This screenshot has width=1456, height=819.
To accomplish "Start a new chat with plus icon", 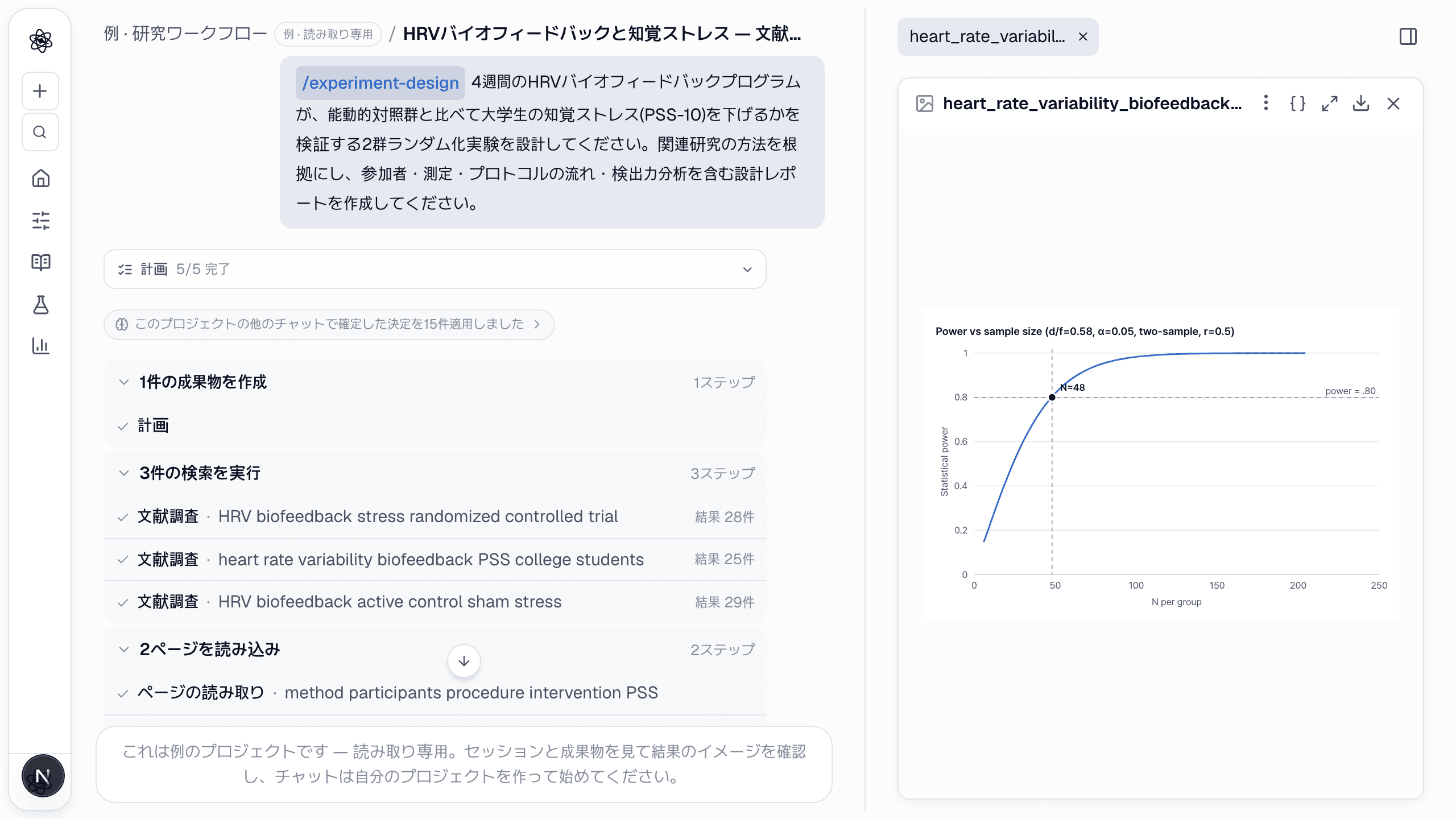I will pyautogui.click(x=40, y=91).
